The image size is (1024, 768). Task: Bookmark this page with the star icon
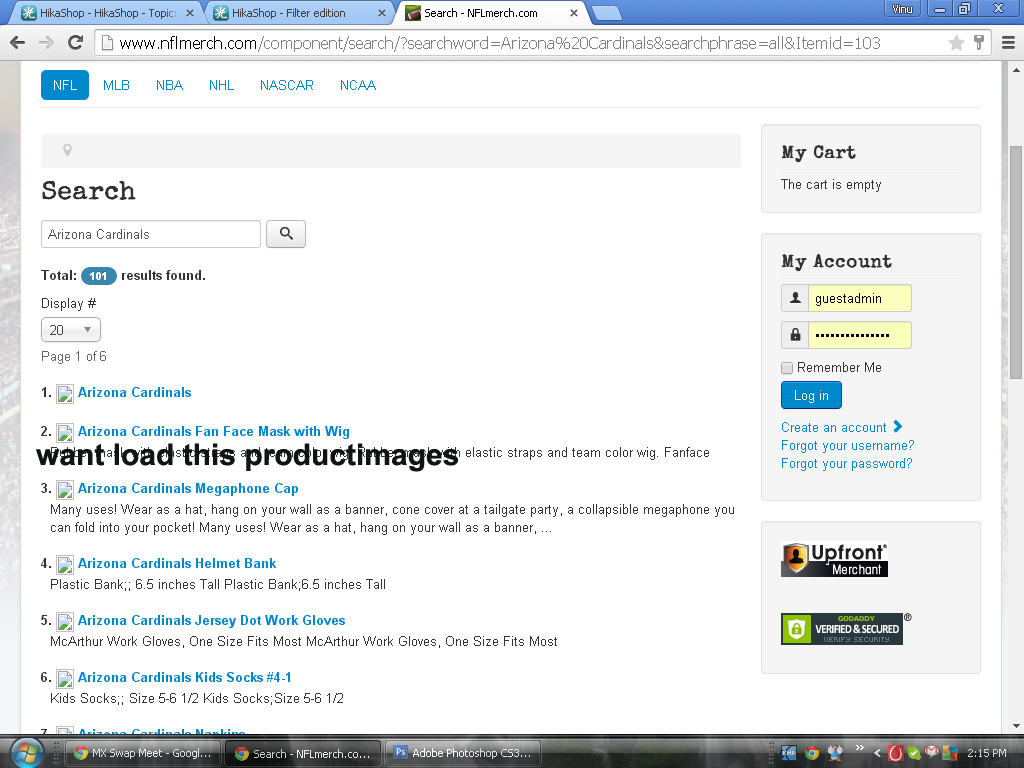[x=956, y=43]
